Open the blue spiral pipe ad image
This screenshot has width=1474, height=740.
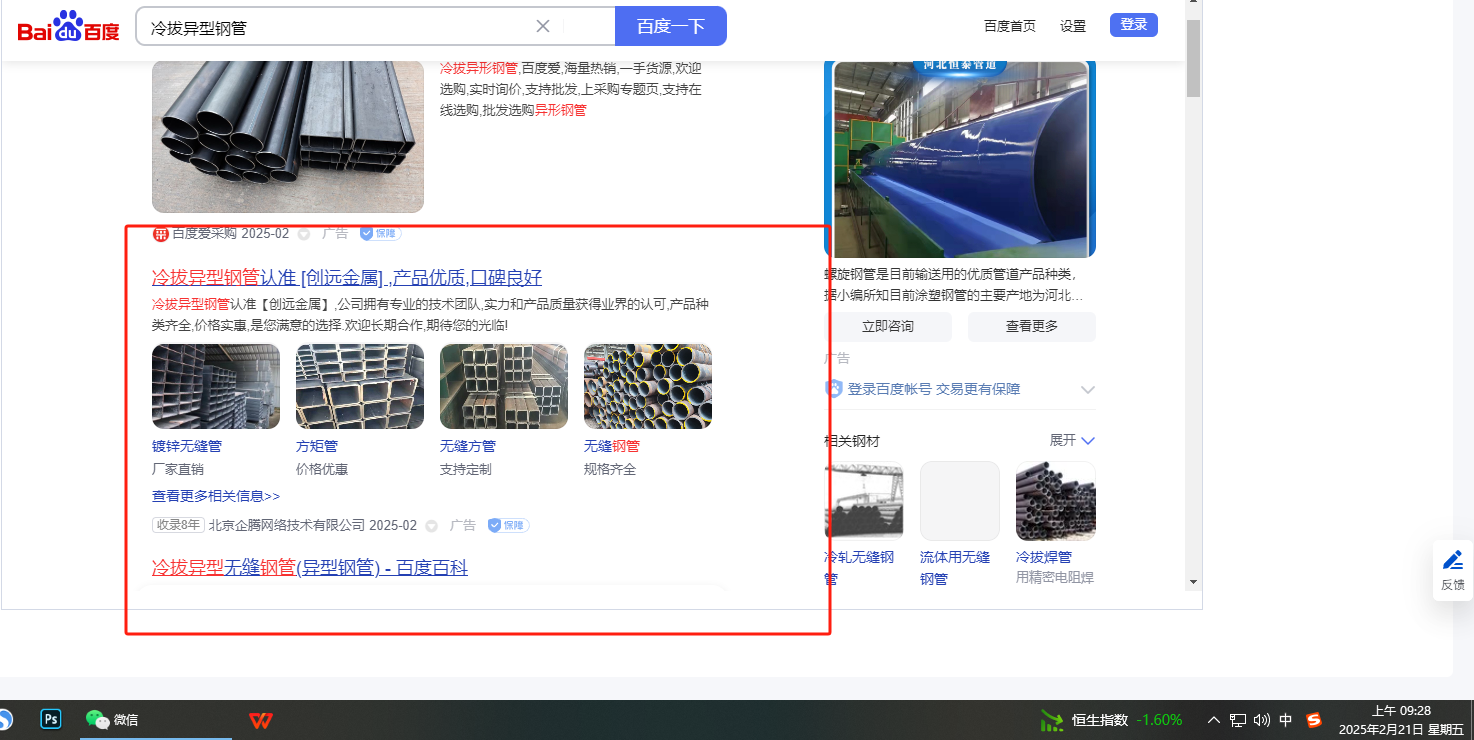[x=960, y=159]
